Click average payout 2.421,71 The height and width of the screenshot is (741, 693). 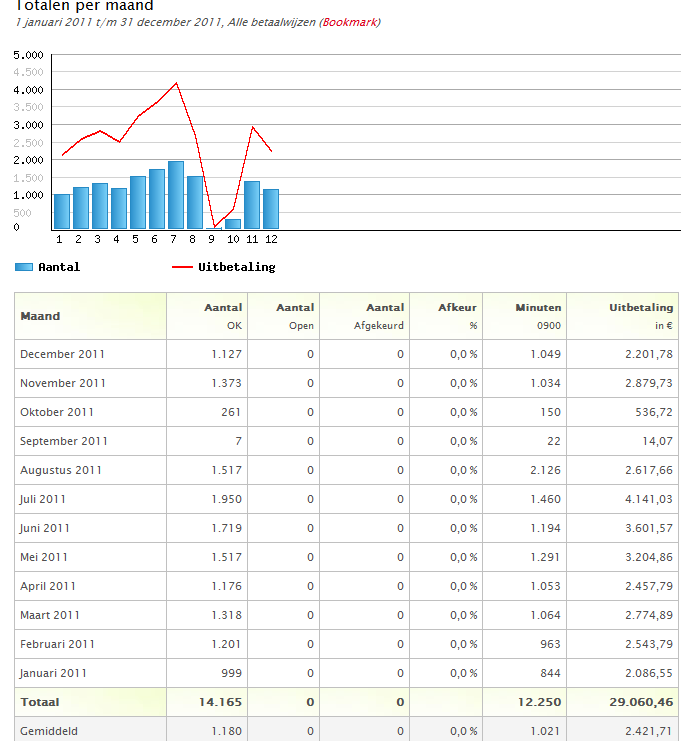tap(649, 731)
